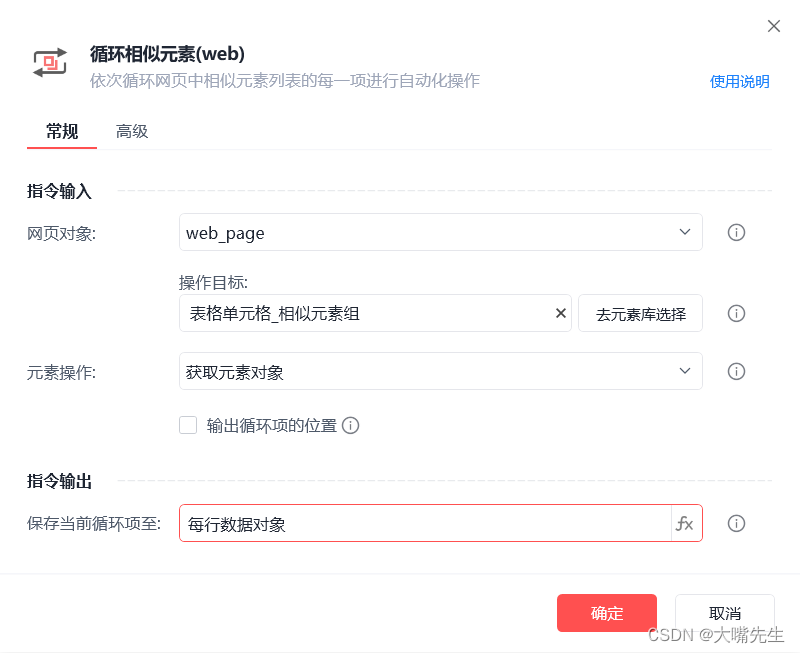Enable 输出循环项的位置 checkbox
This screenshot has height=653, width=800.
tap(188, 425)
